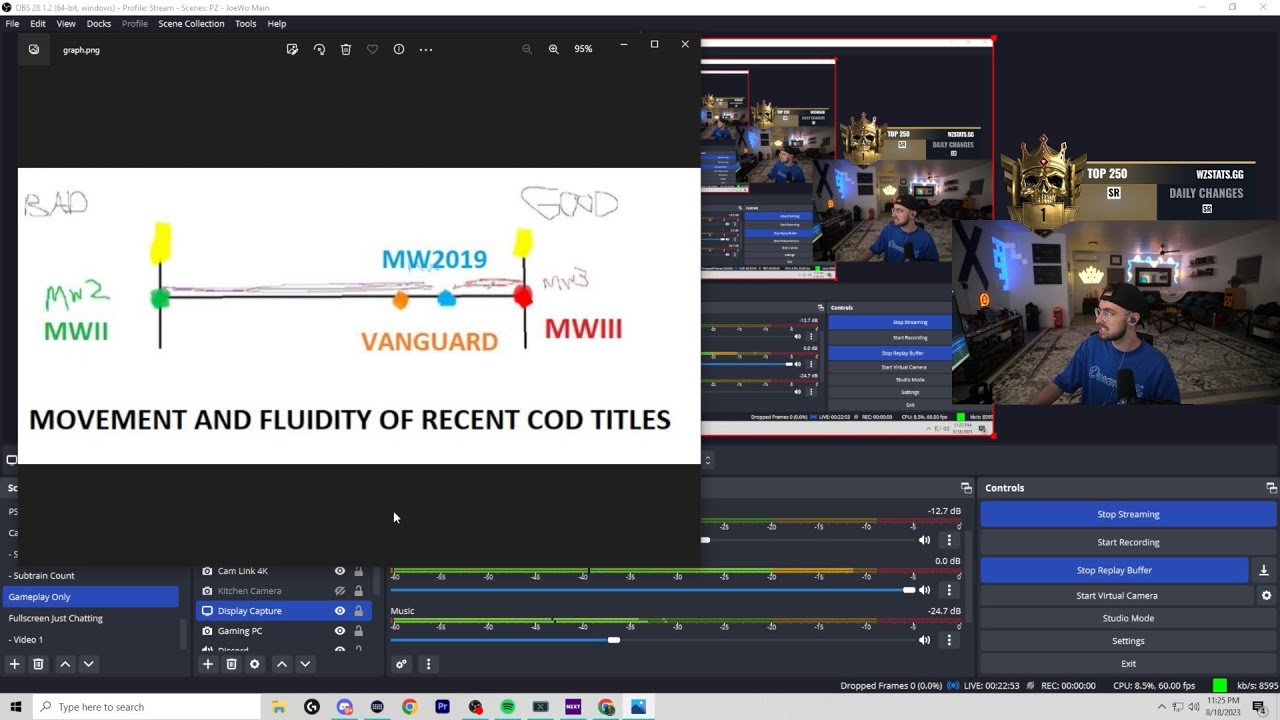1280x720 pixels.
Task: Move selected source up
Action: pos(282,664)
